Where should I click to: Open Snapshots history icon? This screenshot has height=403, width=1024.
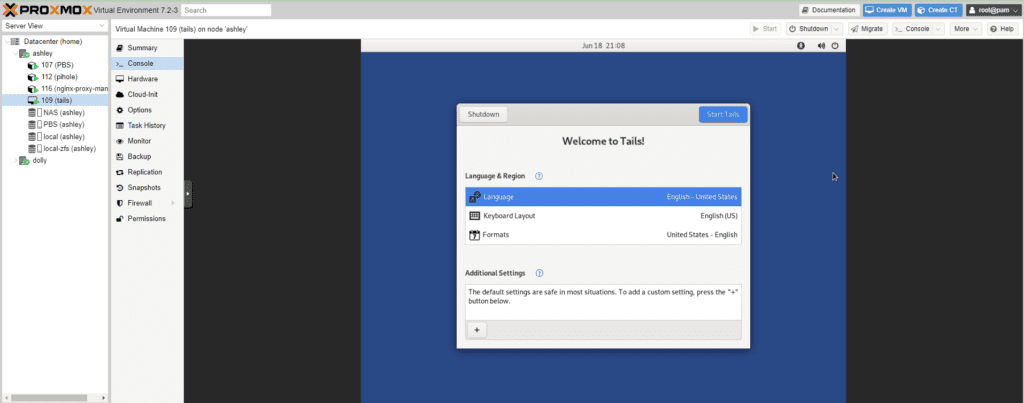coord(120,187)
